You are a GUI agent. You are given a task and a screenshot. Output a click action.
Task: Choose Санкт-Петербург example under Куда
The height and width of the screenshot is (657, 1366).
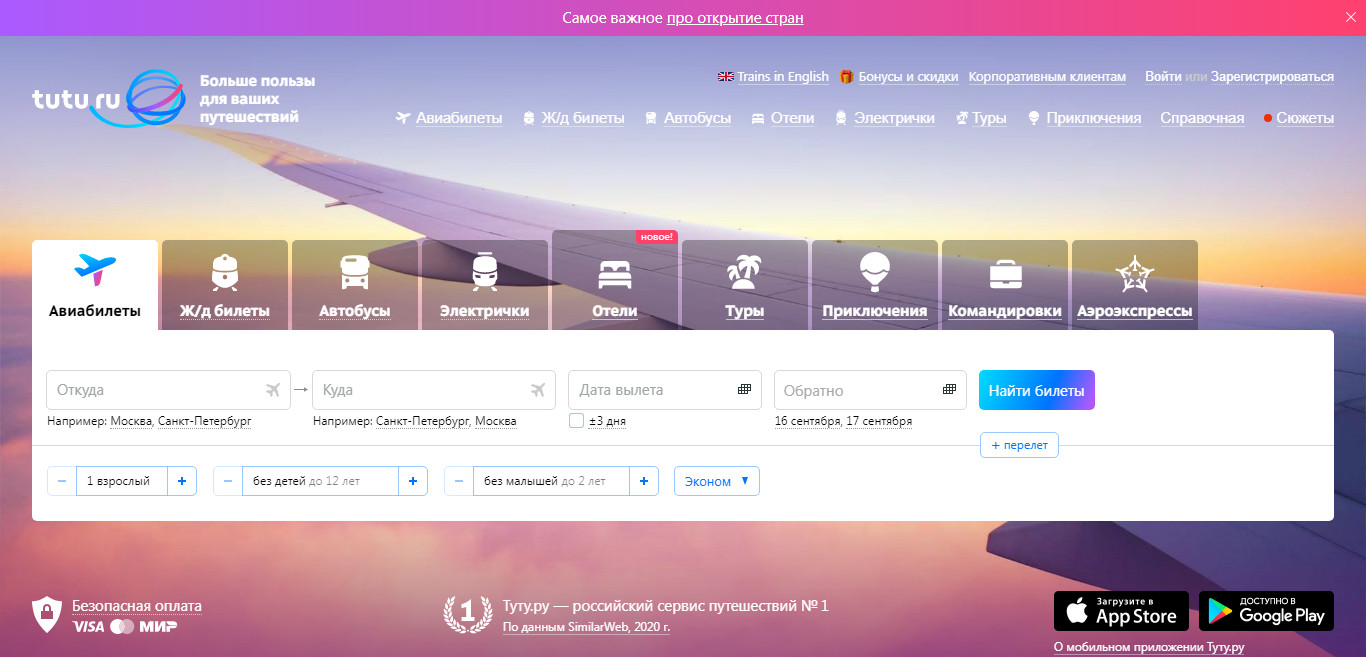423,421
